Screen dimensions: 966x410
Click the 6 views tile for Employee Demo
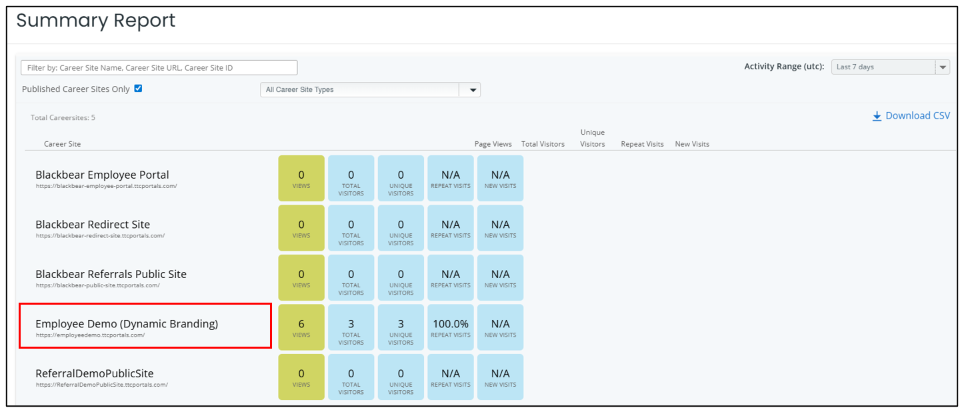pos(301,328)
